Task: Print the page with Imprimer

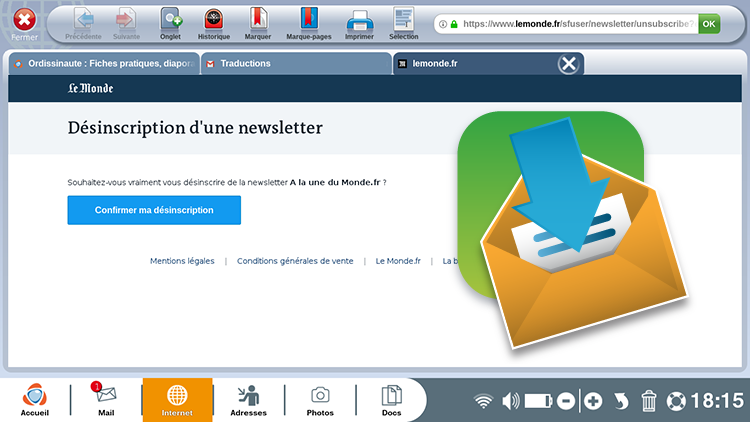Action: (x=359, y=23)
